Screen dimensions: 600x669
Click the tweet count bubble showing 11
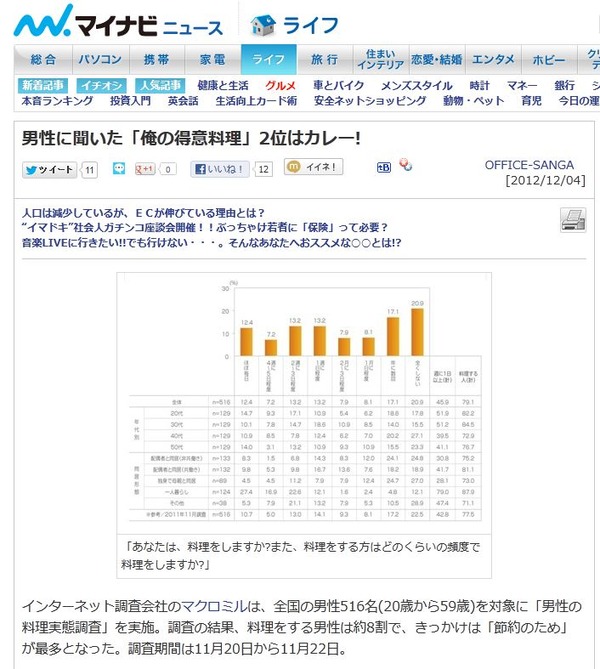coord(89,170)
